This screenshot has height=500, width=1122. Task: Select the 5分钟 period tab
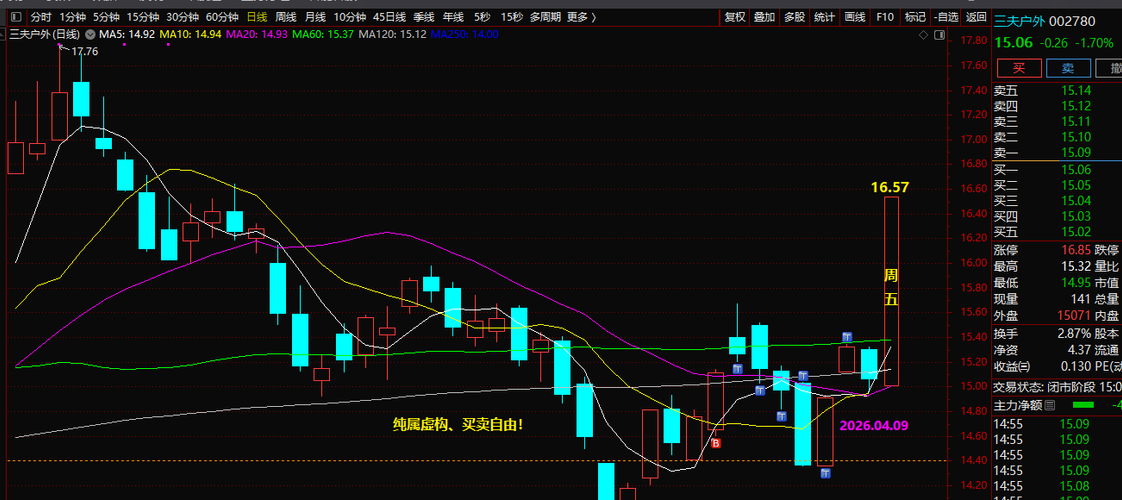coord(106,17)
